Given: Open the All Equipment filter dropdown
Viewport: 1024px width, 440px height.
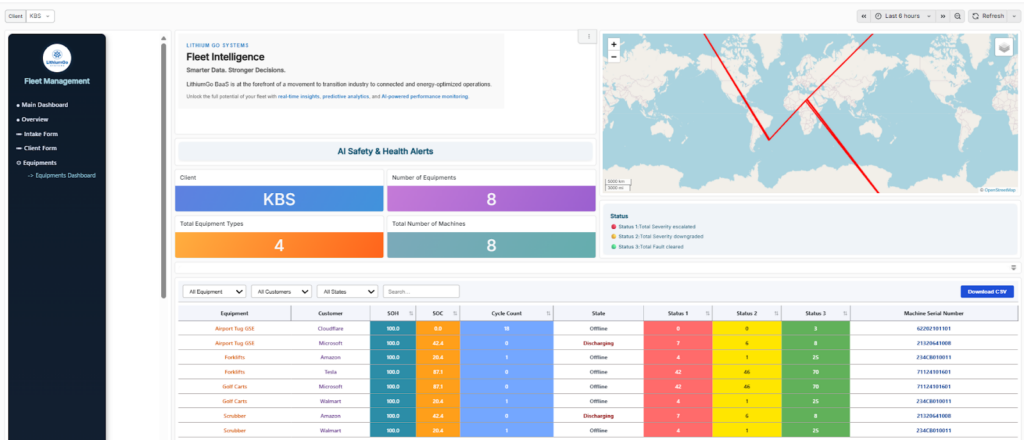Looking at the screenshot, I should 215,291.
